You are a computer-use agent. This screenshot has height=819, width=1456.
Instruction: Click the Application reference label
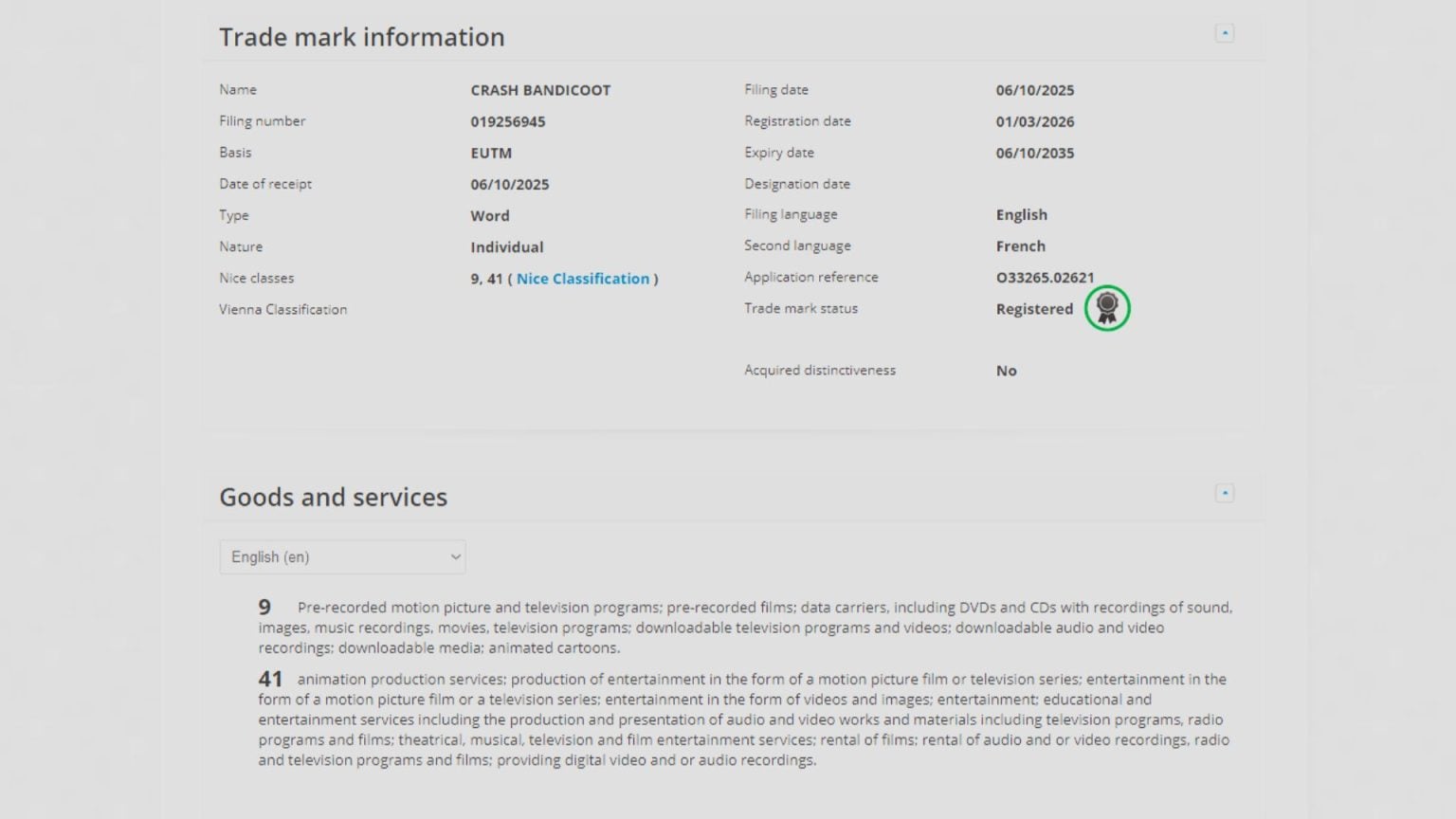811,277
